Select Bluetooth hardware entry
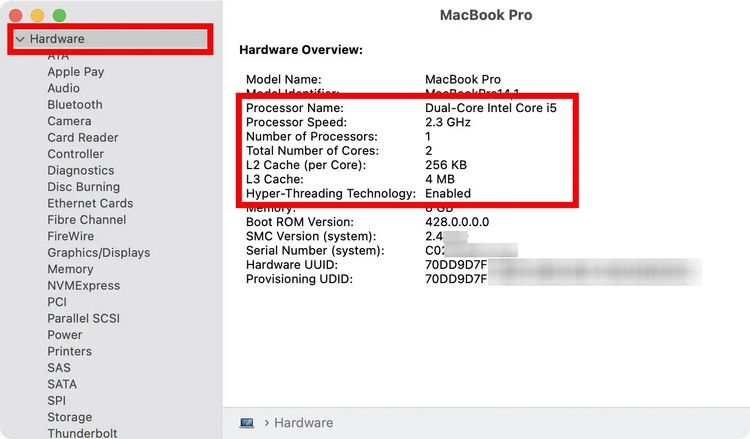Viewport: 750px width, 439px height. tap(75, 104)
